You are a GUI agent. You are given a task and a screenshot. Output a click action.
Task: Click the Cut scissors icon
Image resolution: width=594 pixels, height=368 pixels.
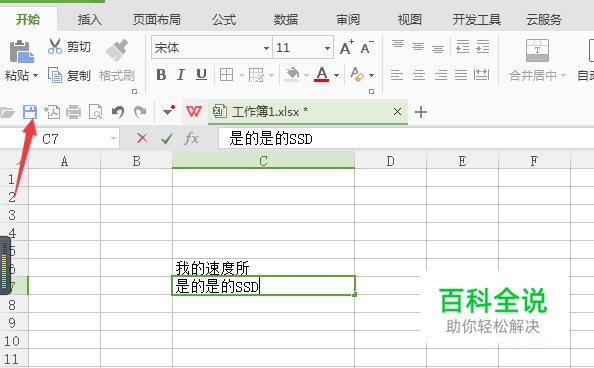(x=55, y=46)
